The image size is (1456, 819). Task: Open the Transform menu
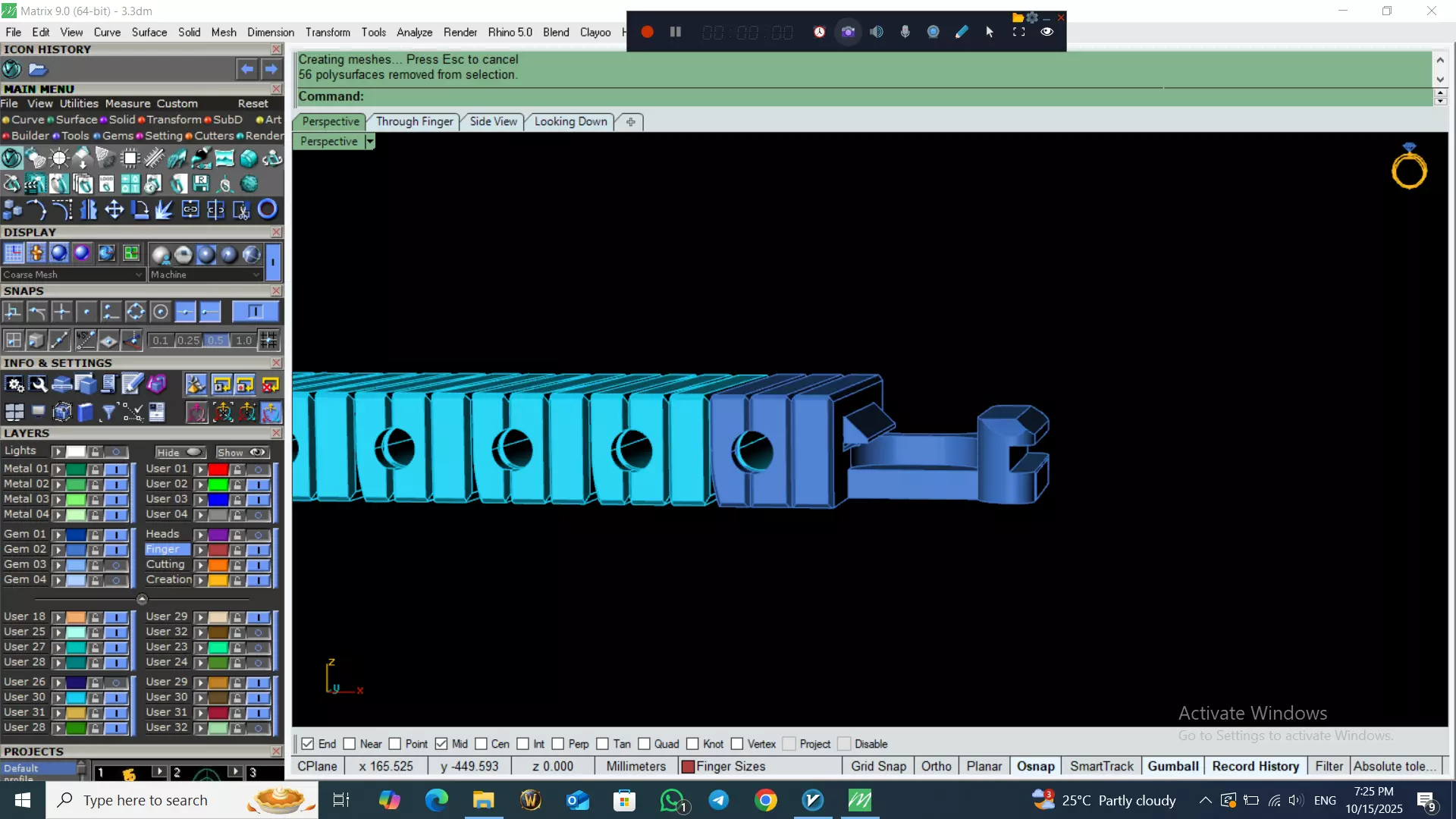328,32
